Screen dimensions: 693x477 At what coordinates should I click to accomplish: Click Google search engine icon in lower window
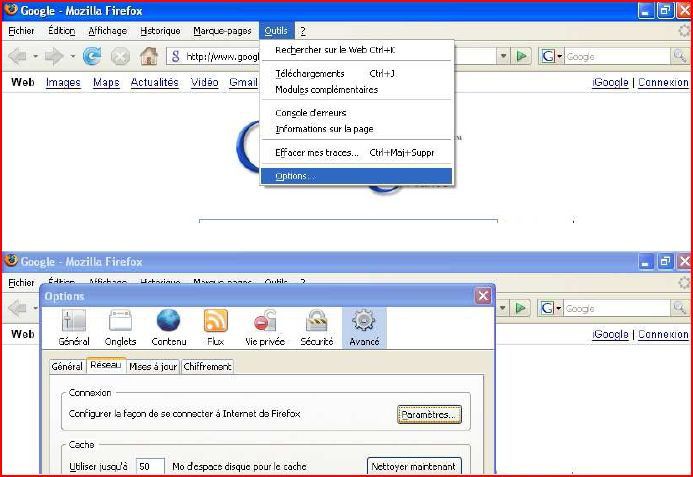548,308
